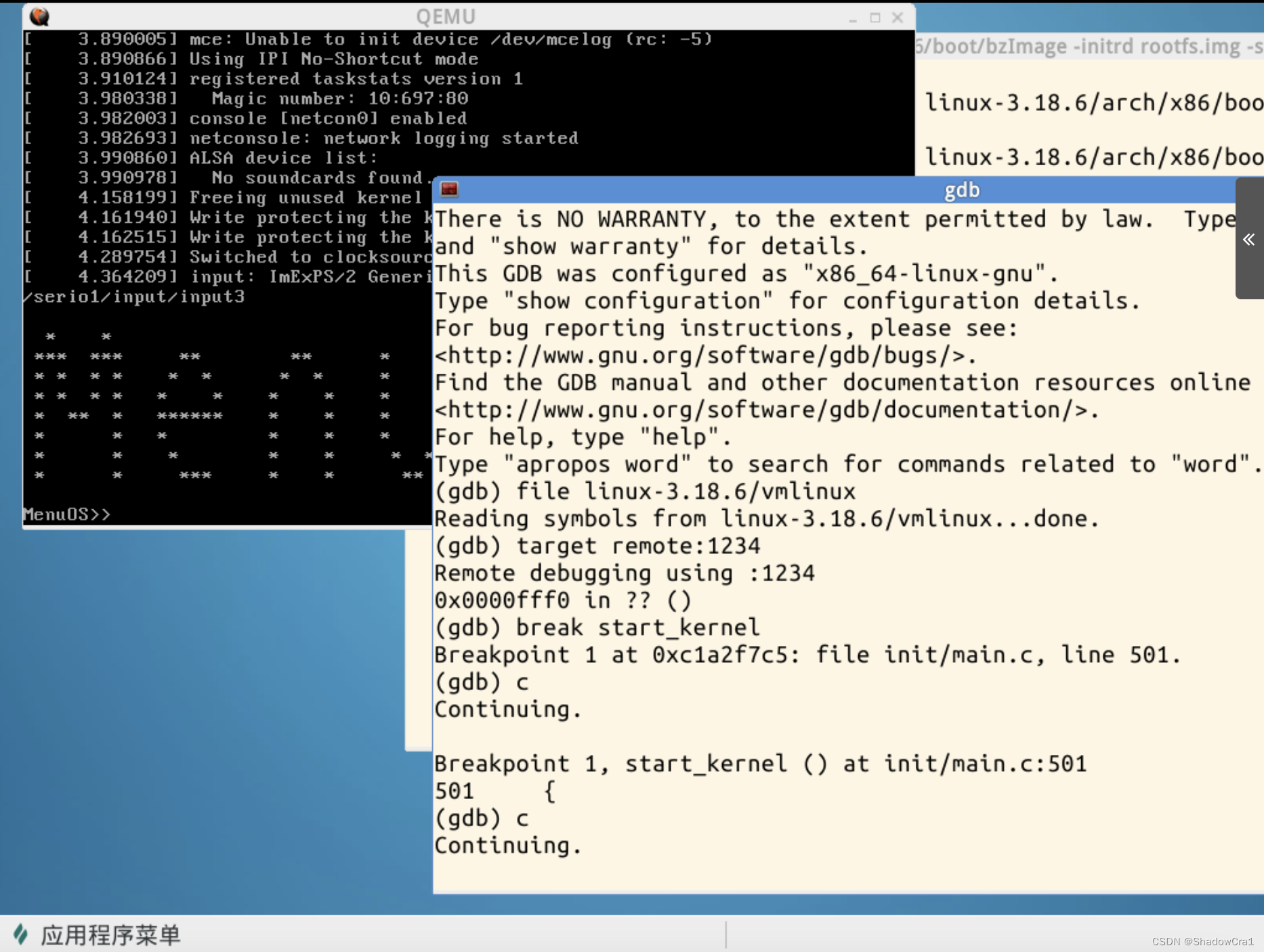Click 'Magic number: 10:697:80' line in QEMU
Viewport: 1264px width, 952px height.
click(339, 98)
